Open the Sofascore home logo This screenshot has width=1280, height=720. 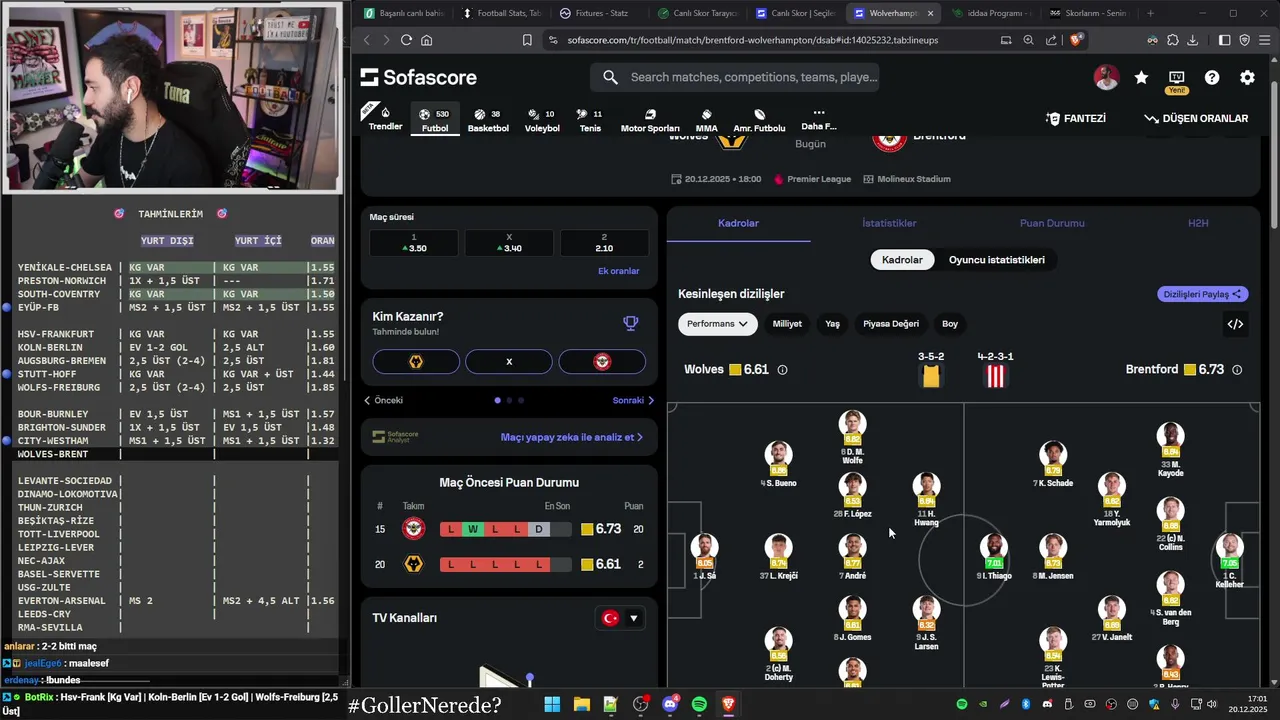tap(418, 77)
